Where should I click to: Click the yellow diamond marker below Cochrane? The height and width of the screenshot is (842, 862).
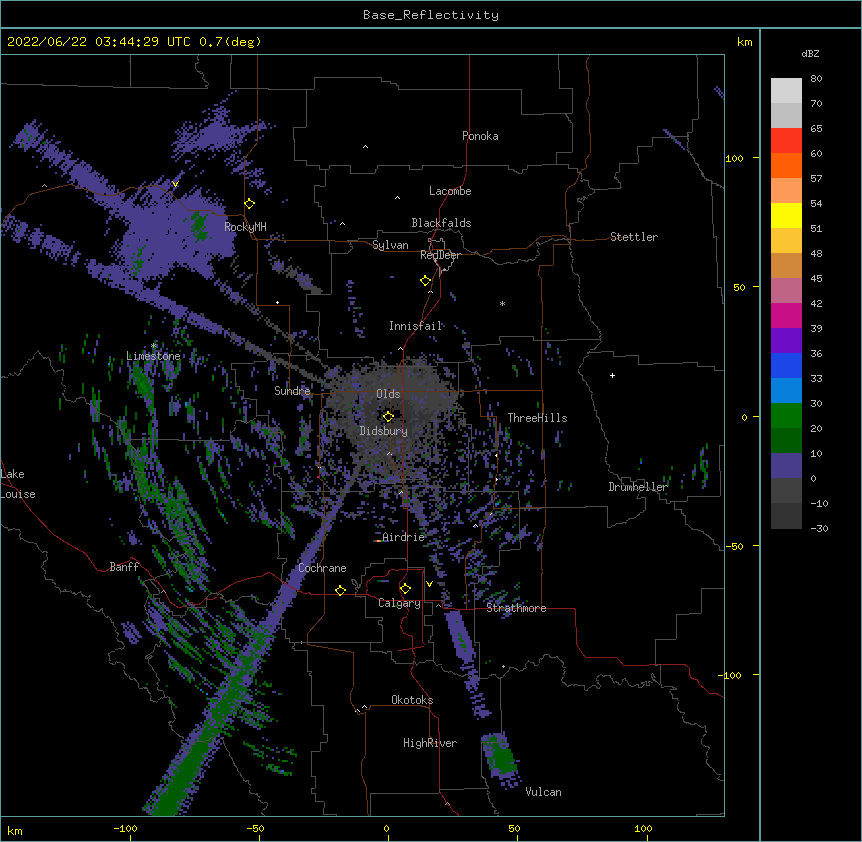(x=340, y=590)
